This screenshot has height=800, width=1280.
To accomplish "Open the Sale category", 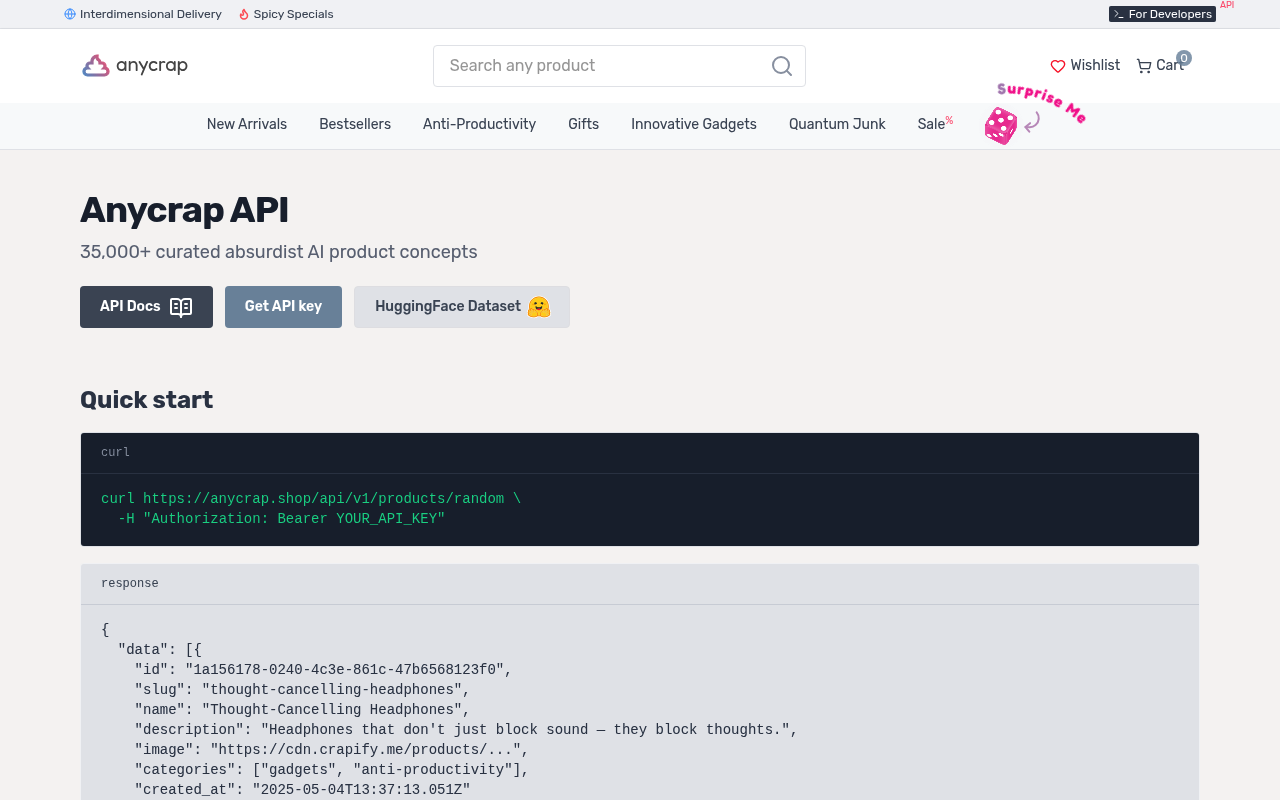I will coord(934,124).
